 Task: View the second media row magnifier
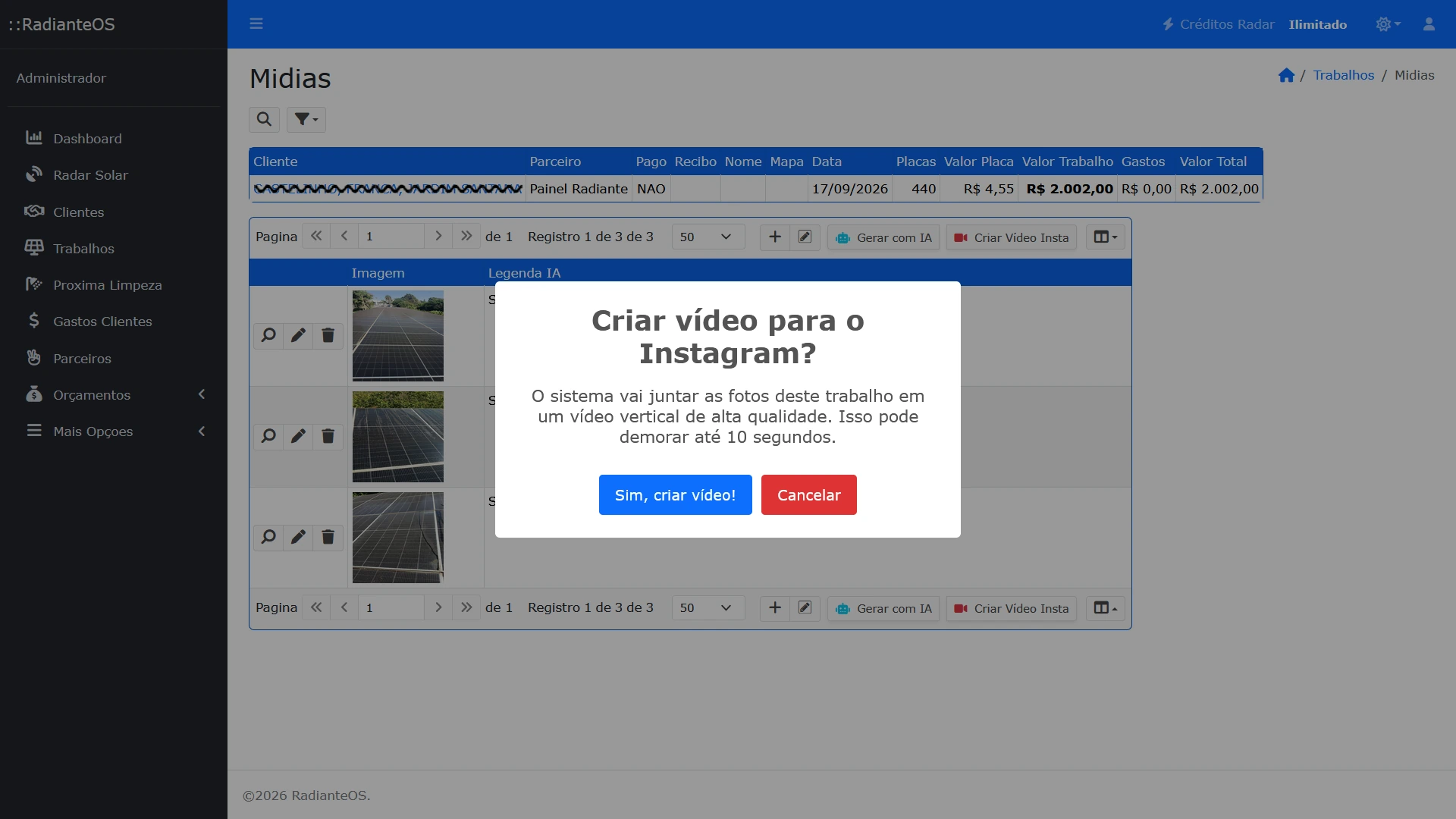[x=268, y=436]
